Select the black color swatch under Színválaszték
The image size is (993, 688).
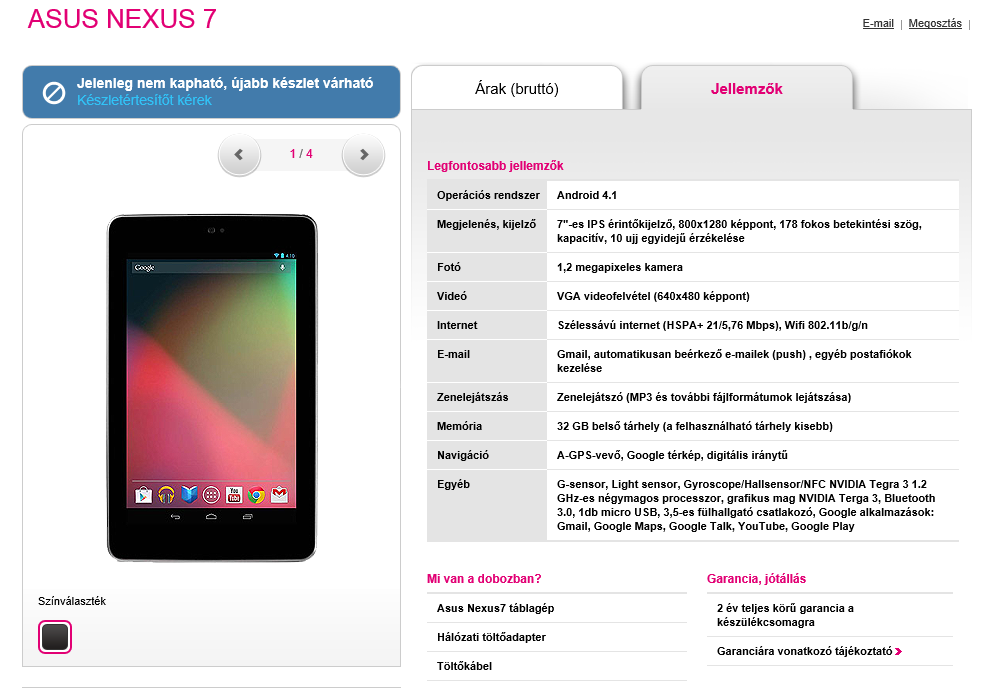click(55, 637)
